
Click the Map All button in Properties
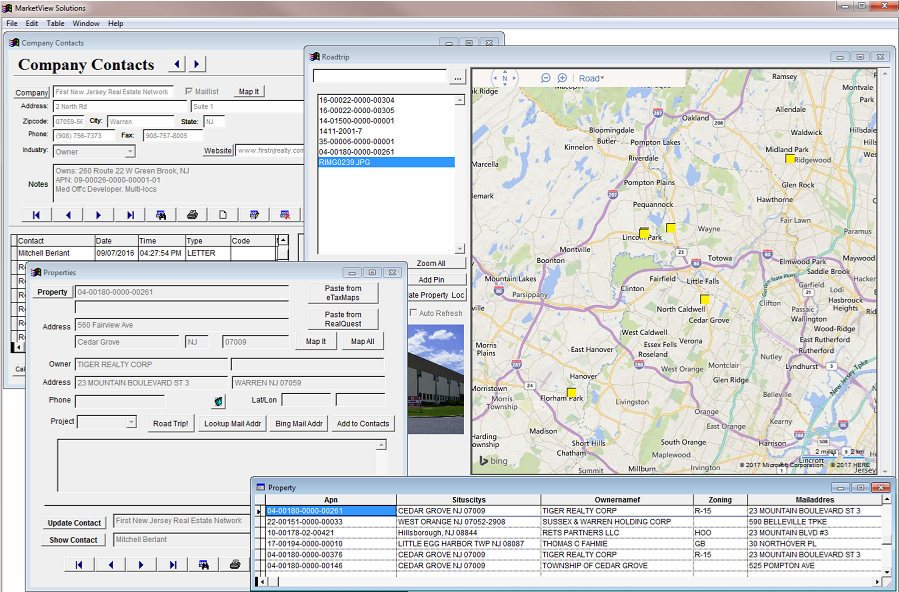[x=362, y=342]
